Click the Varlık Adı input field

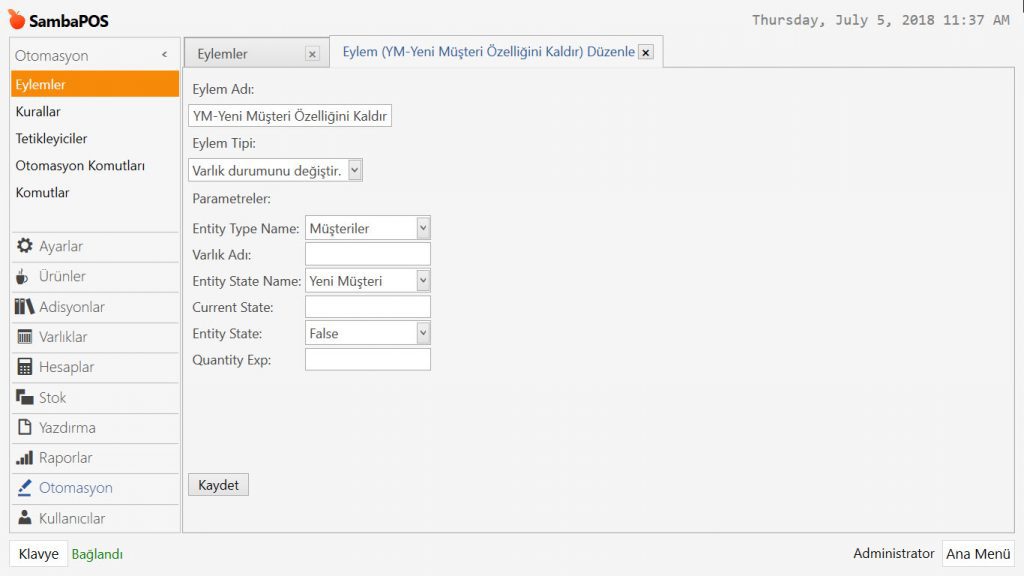coord(367,254)
